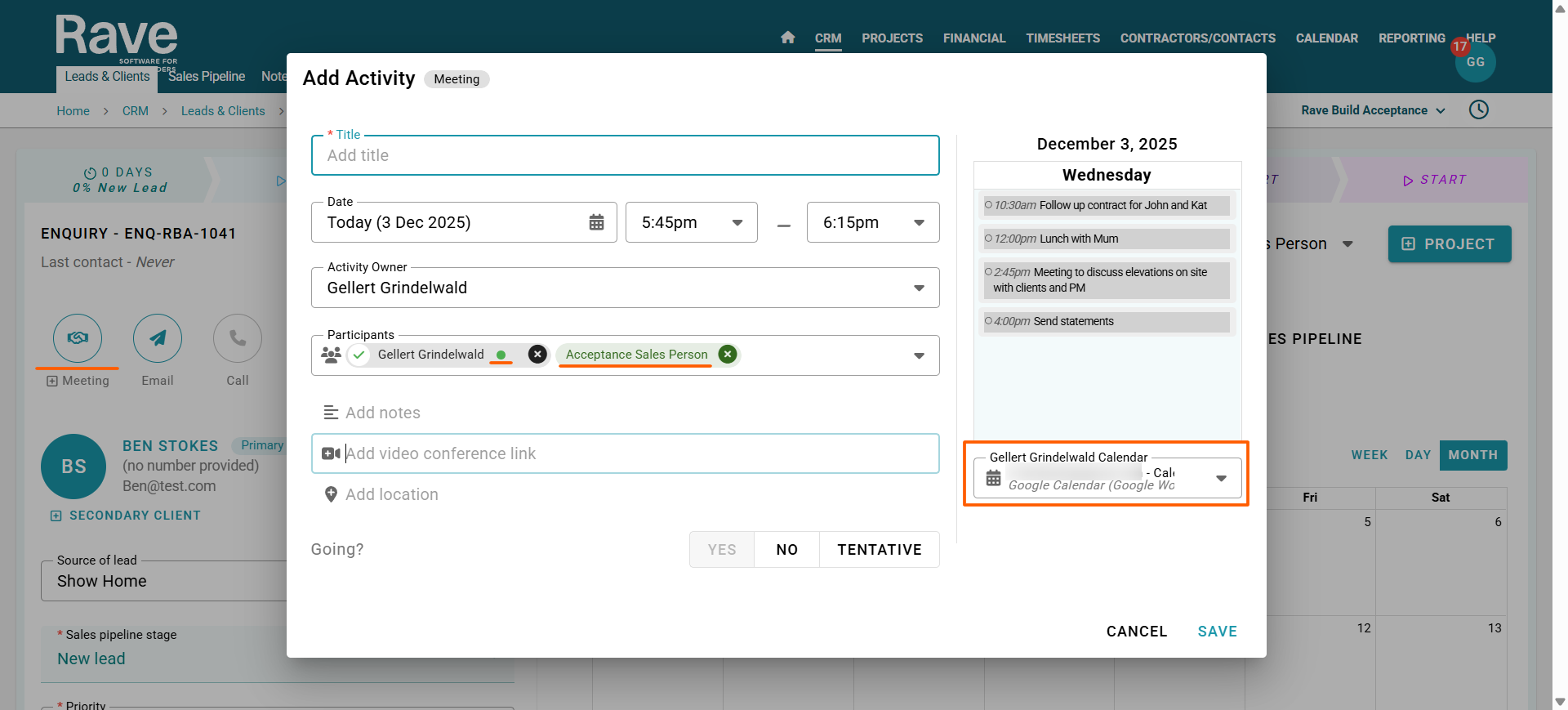Click the BS contact avatar
This screenshot has height=710, width=1568.
73,467
